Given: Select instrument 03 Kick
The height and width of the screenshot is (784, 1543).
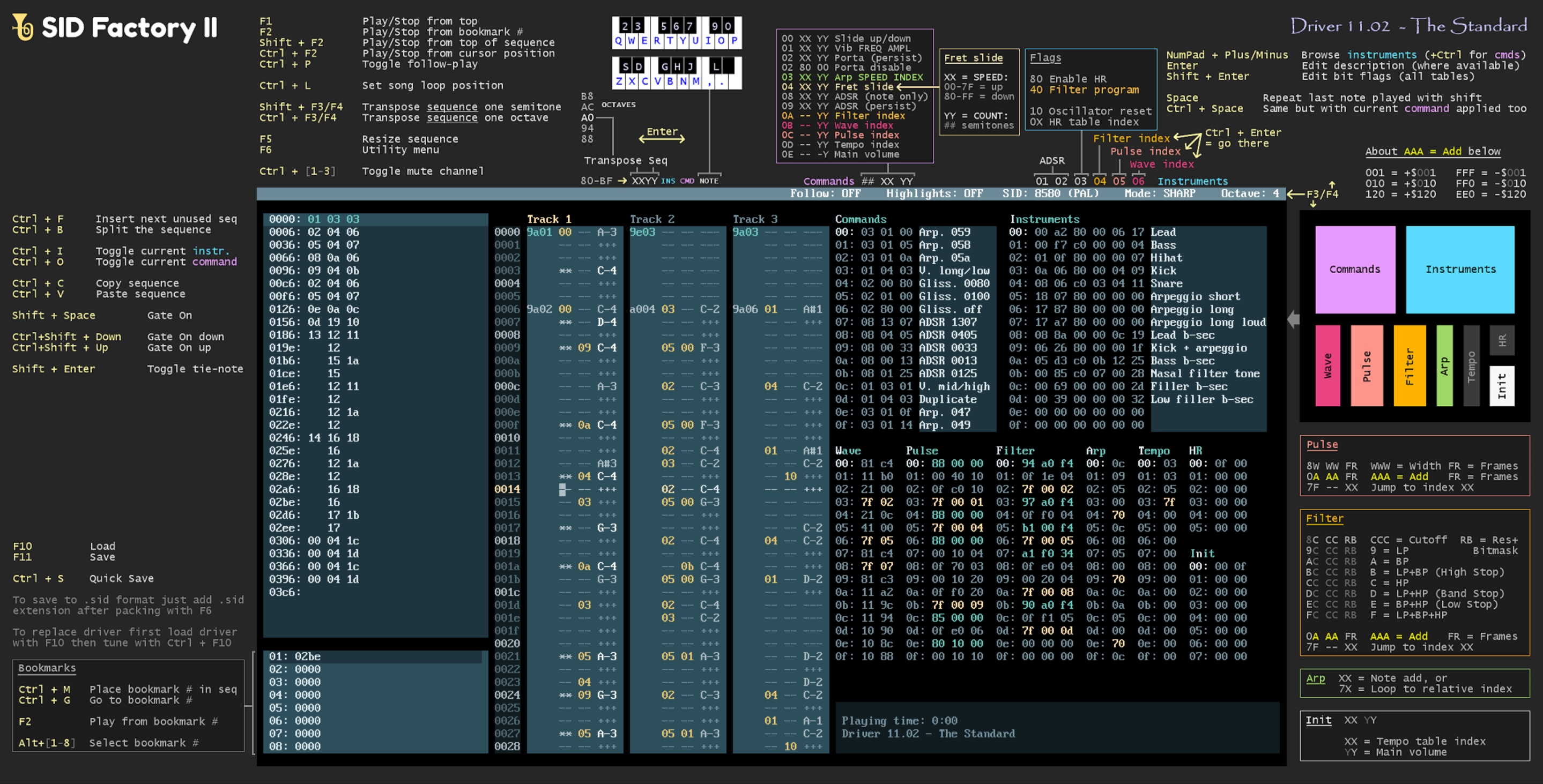Looking at the screenshot, I should pyautogui.click(x=1137, y=271).
